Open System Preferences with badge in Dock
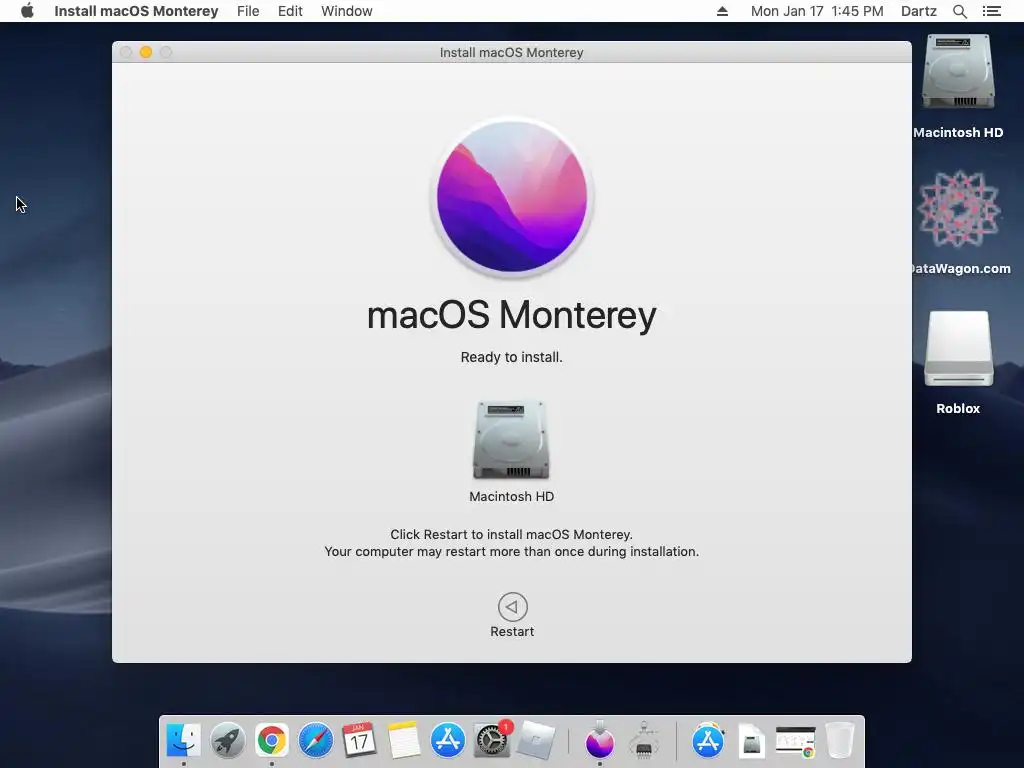The width and height of the screenshot is (1024, 768). (491, 740)
